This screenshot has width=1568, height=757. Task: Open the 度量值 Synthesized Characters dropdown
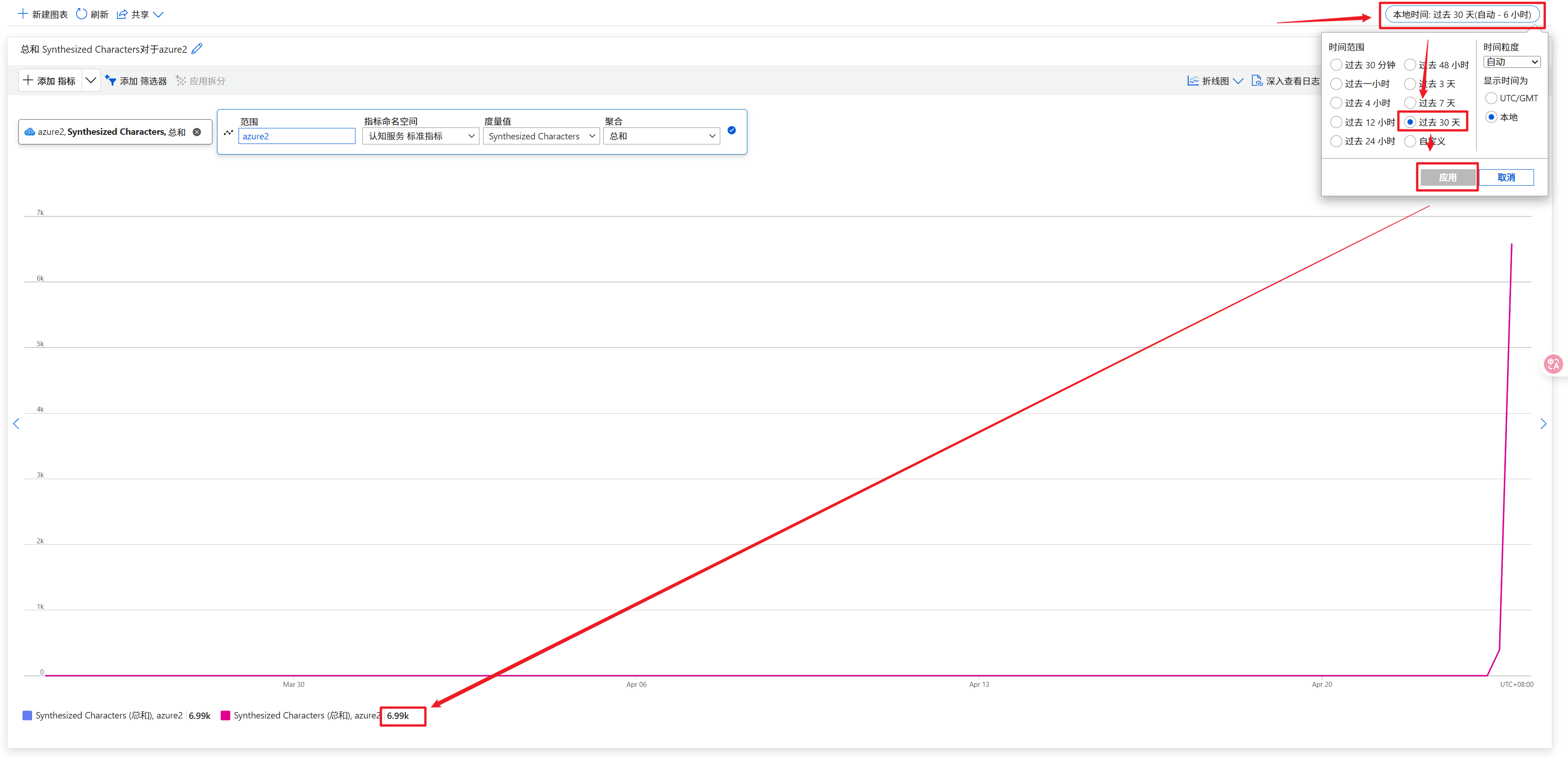541,136
